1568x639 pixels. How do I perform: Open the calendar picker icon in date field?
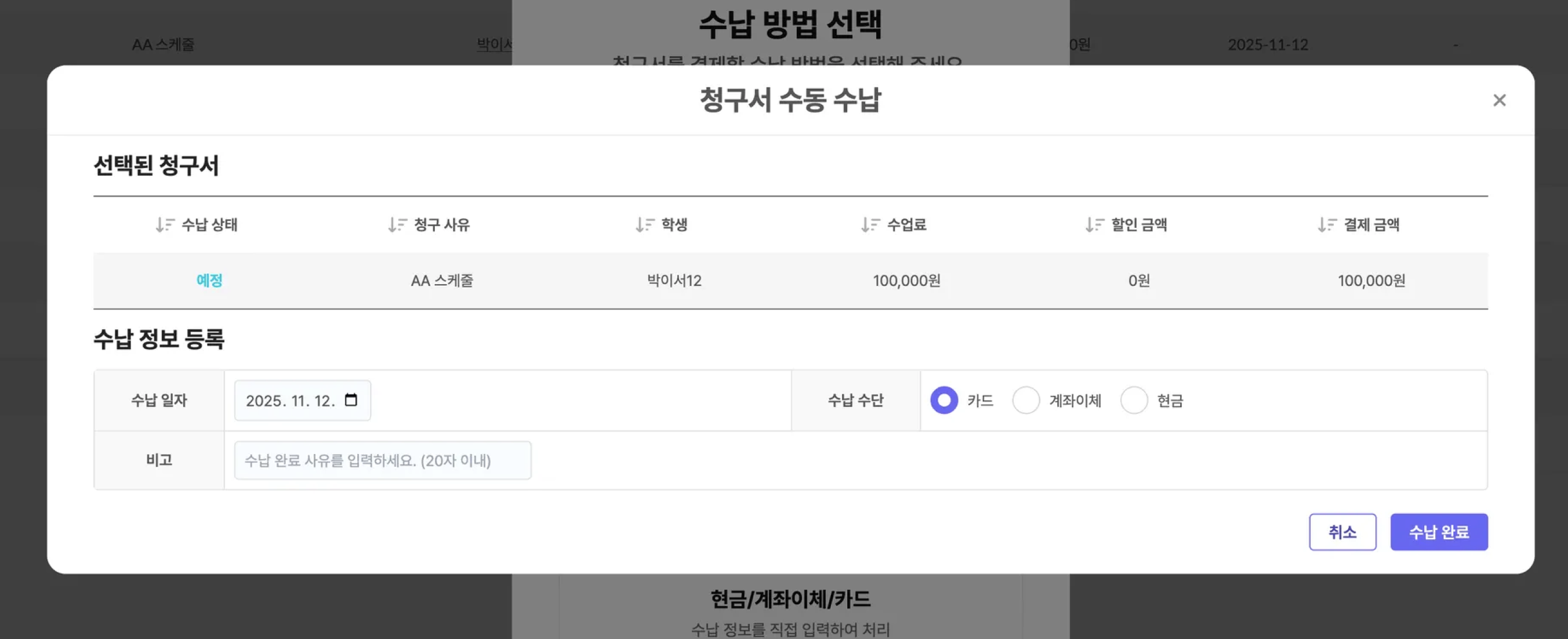click(351, 400)
